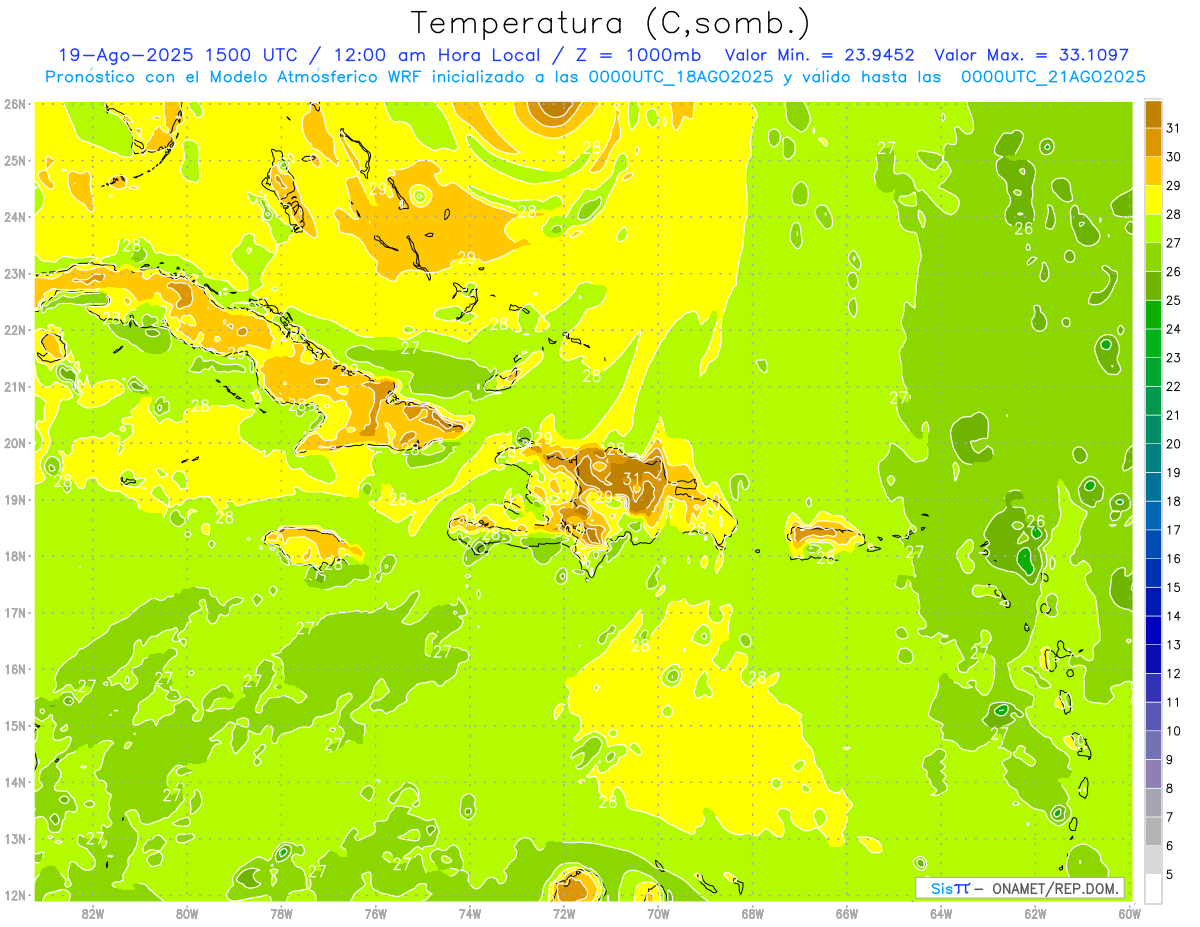Click the 'ONAMET/REP.DOM.' credit label

coord(1056,888)
